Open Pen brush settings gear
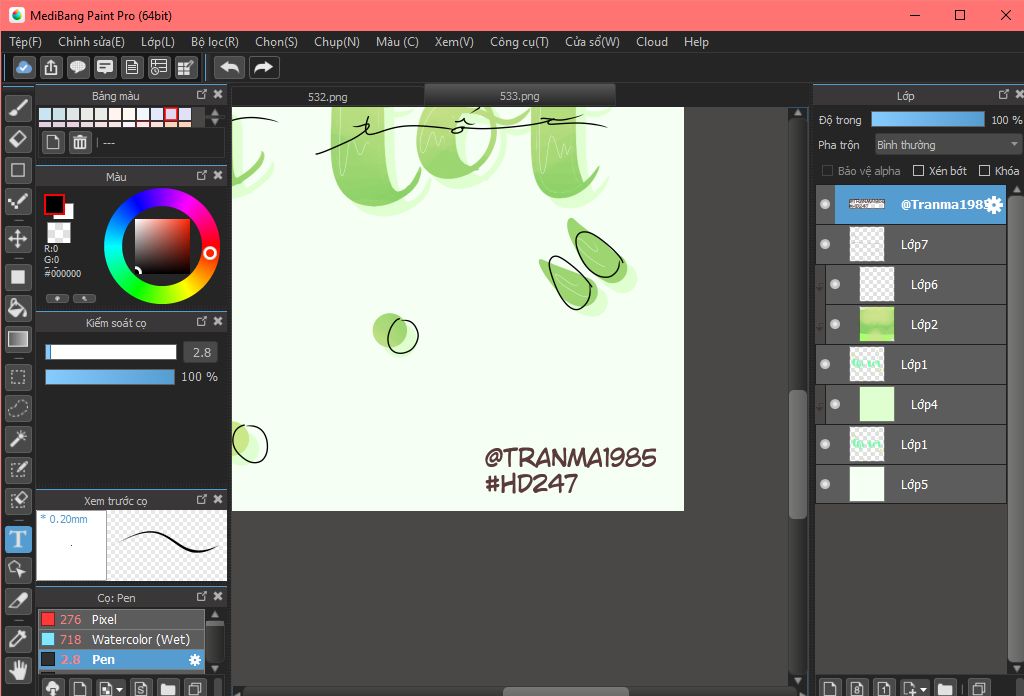The height and width of the screenshot is (696, 1024). point(195,660)
